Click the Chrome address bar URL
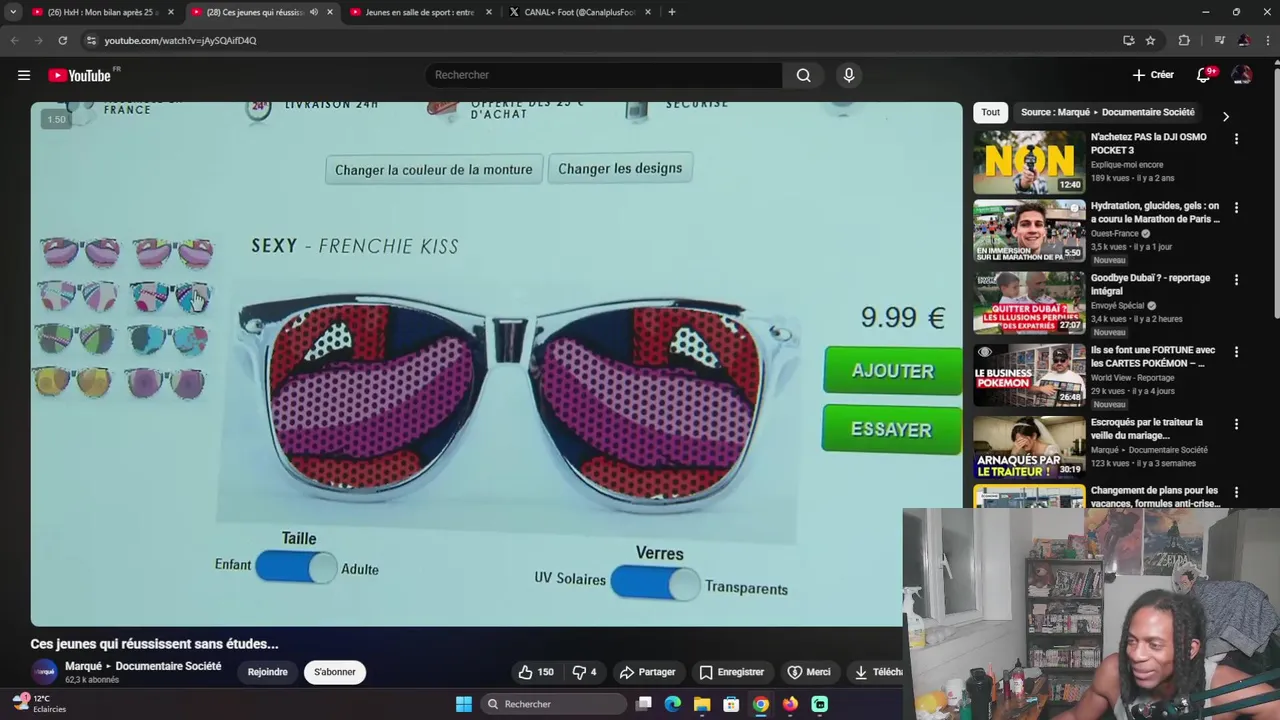Screen dimensions: 1280x720 tap(180, 40)
